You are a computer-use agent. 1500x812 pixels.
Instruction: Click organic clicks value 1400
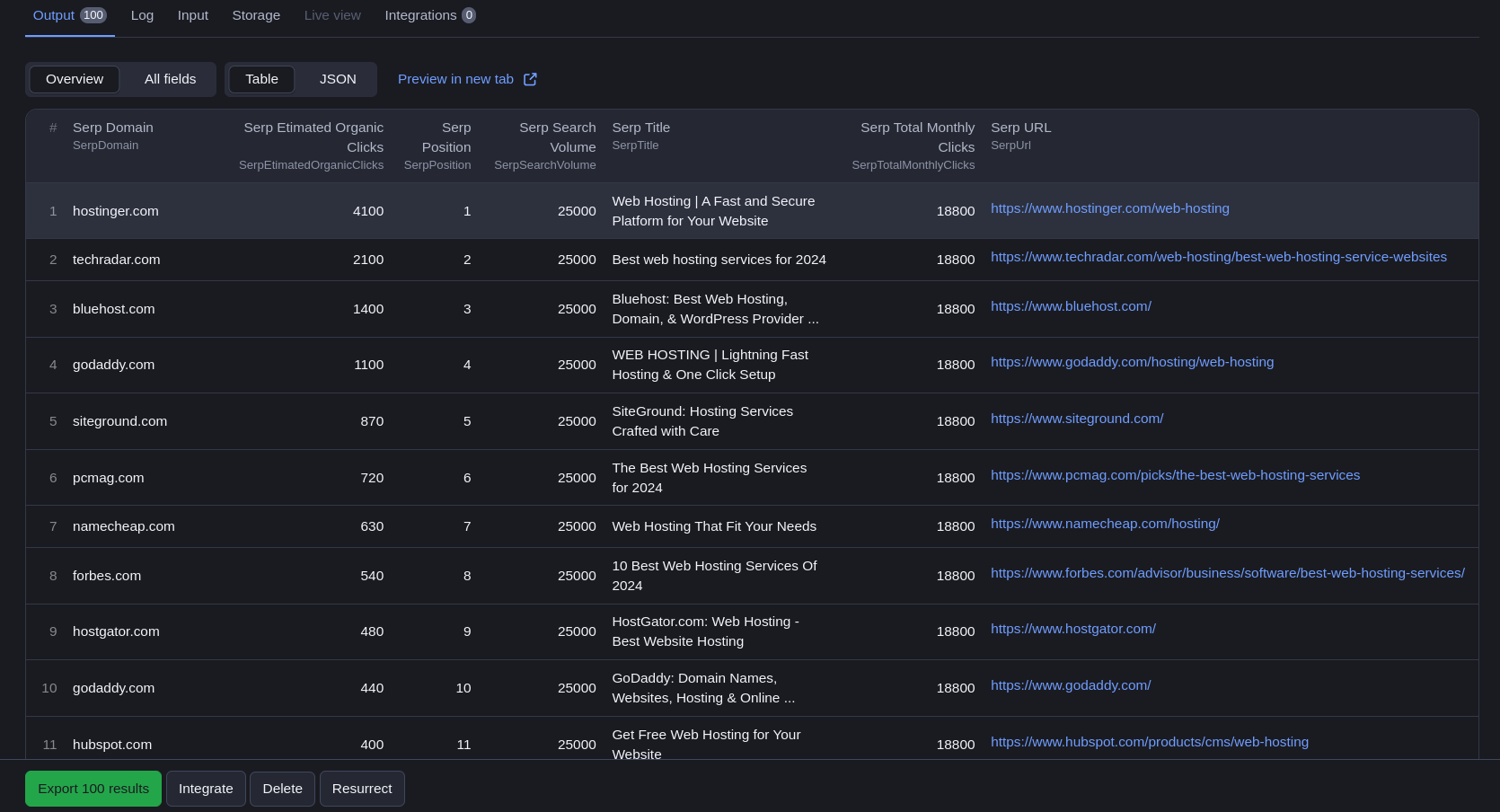[368, 309]
